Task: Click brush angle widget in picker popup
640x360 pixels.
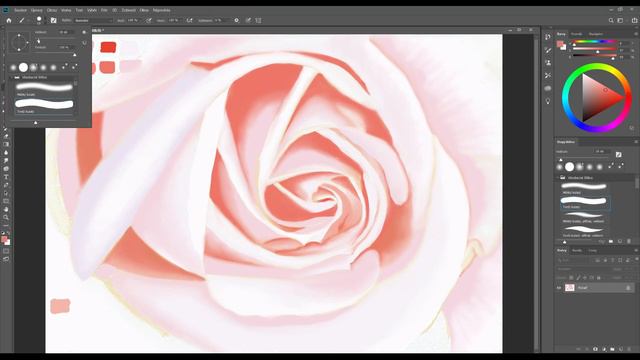Action: click(x=19, y=42)
